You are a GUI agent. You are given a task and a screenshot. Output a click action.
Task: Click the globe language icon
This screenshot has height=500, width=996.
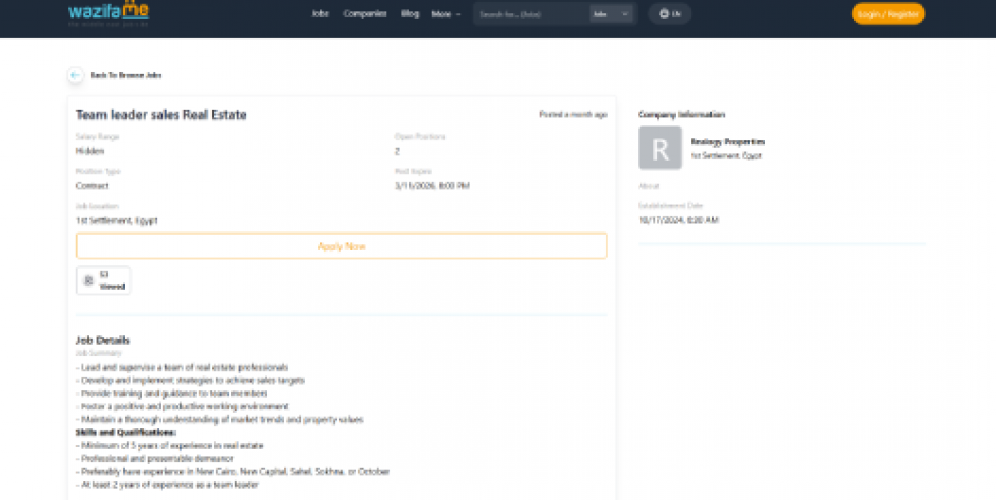[664, 13]
